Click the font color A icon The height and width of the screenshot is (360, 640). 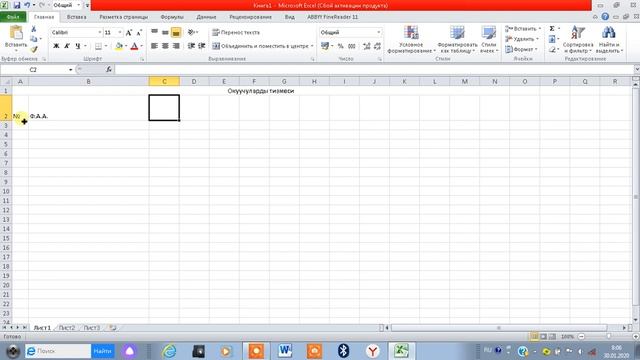tap(134, 46)
